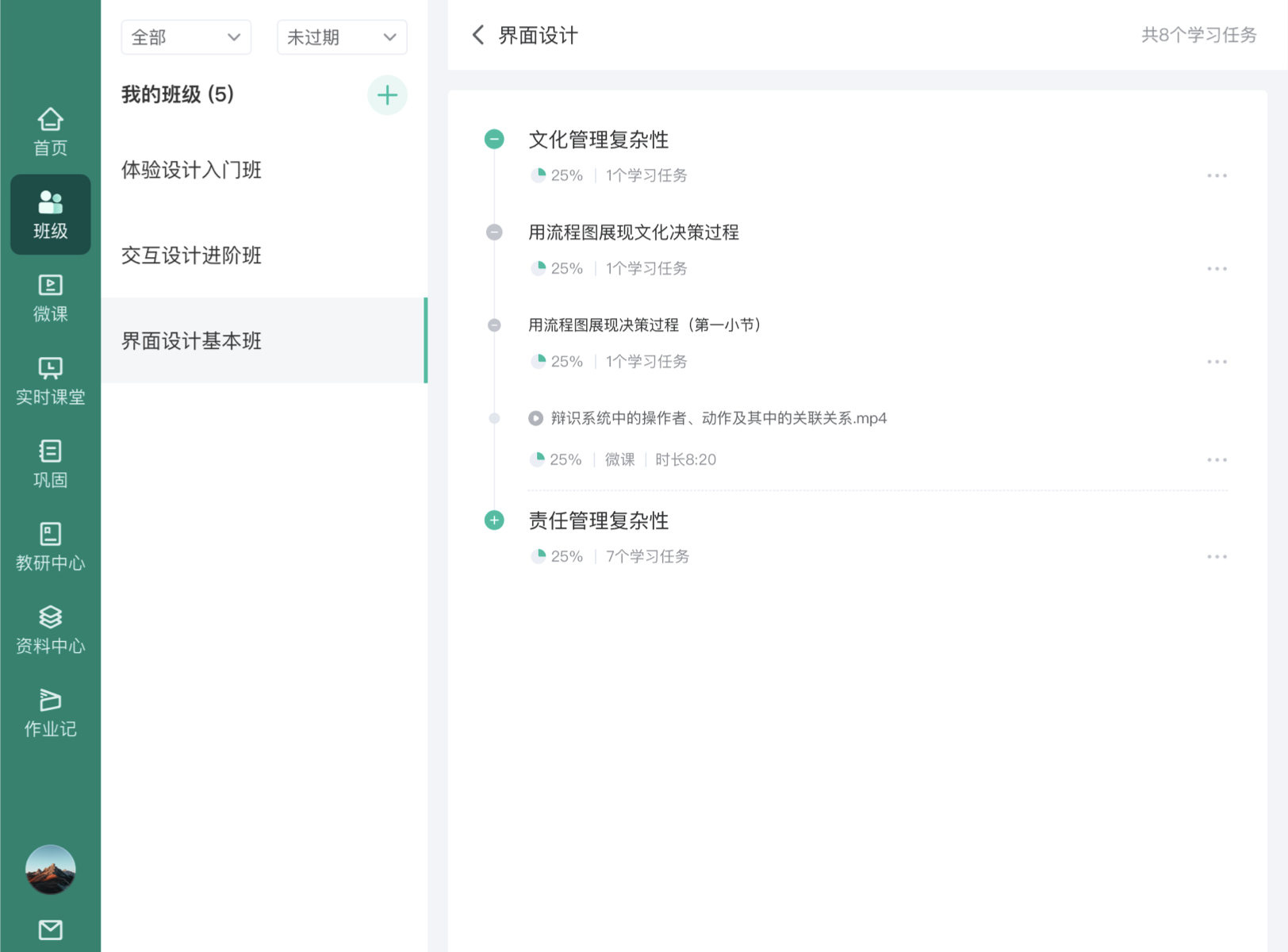Screen dimensions: 1288x952
Task: Open 巩固 consolidation section
Action: point(50,463)
